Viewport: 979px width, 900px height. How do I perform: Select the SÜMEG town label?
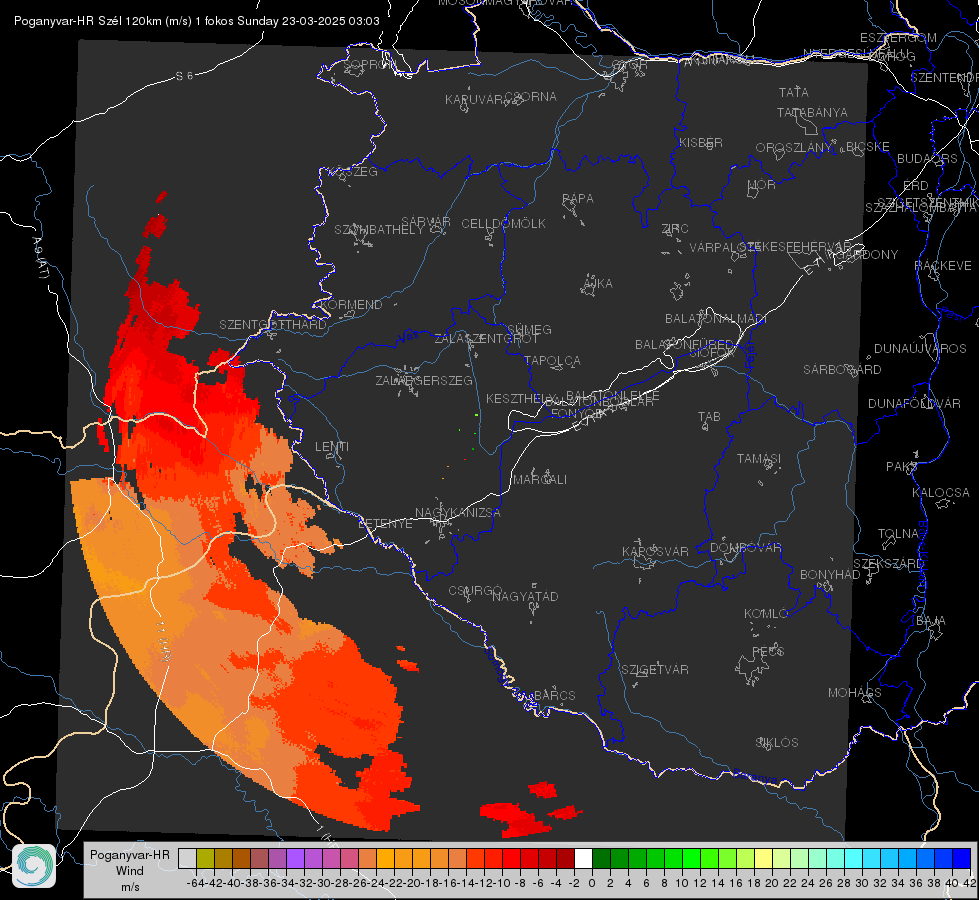coord(529,330)
